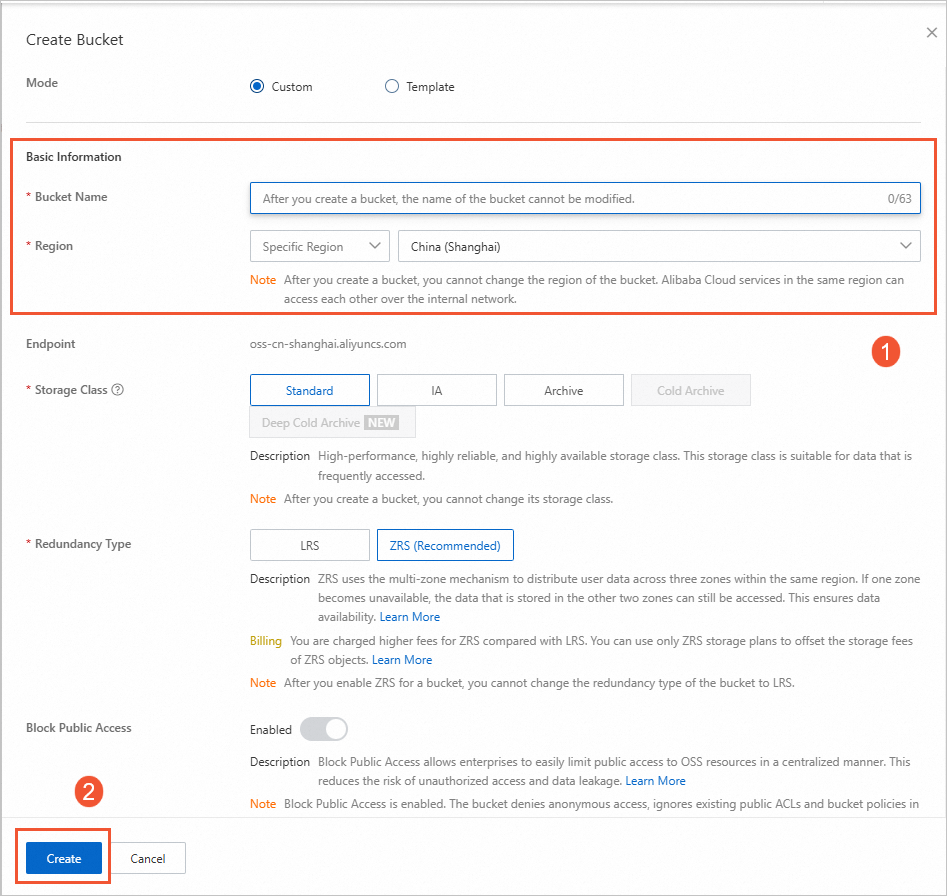Viewport: 947px width, 896px height.
Task: Open the China (Shanghai) region dropdown
Action: [659, 246]
